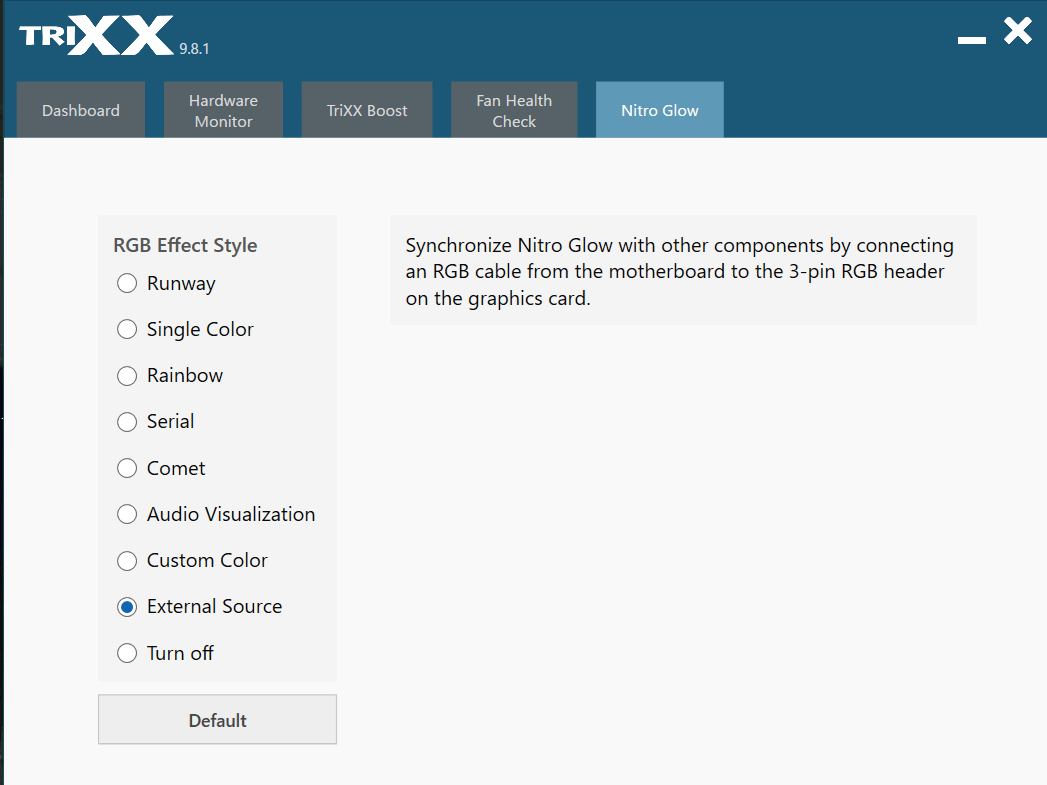Close the TriXX application window

(1018, 31)
